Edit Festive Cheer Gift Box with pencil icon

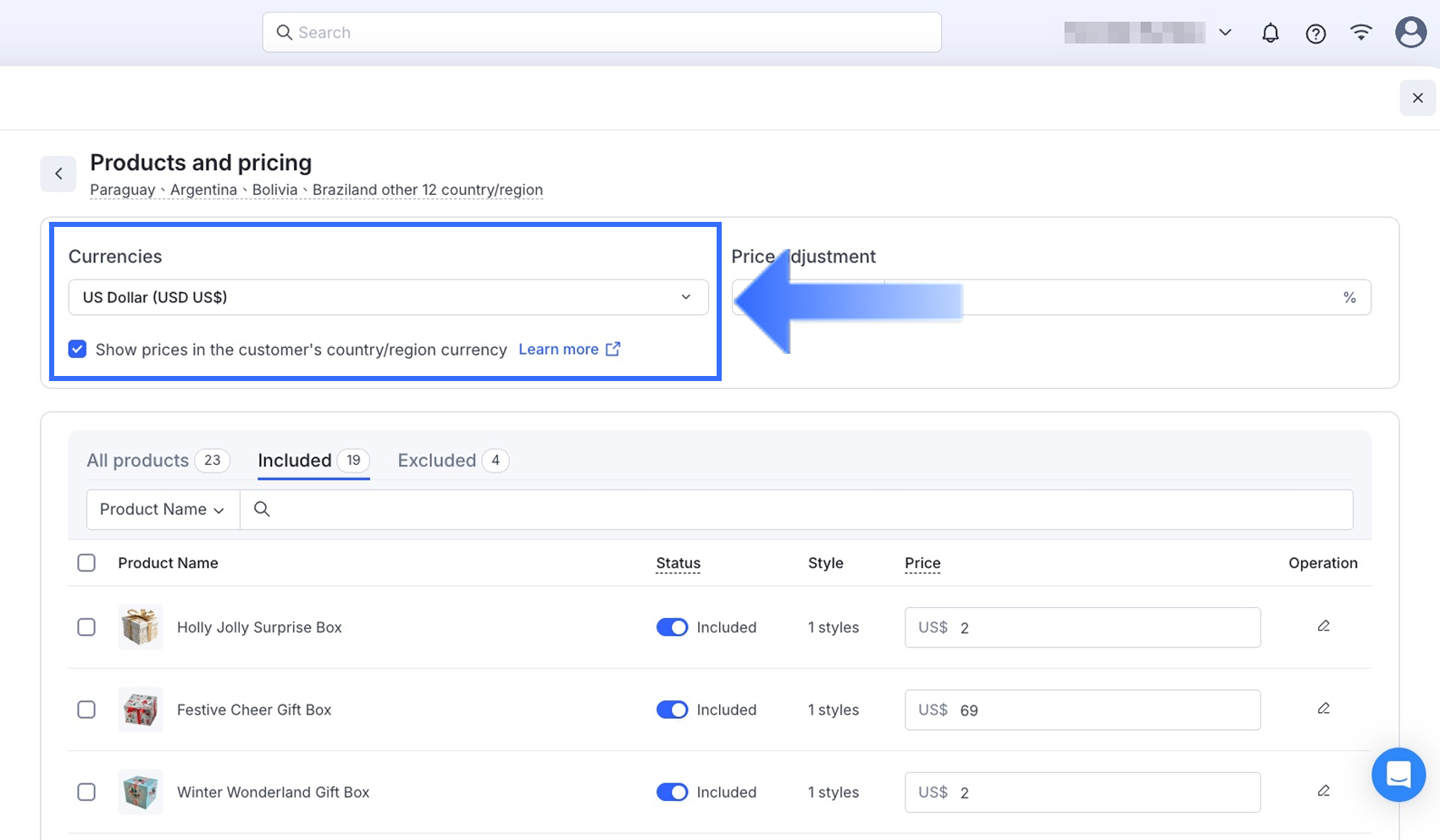1323,709
